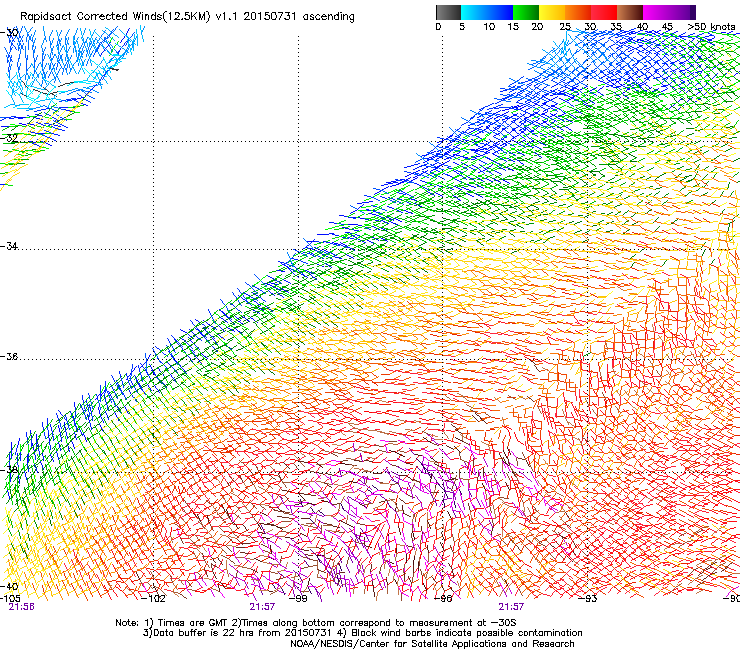Click the latitude axis label "-32"
740x650 pixels.
[x=9, y=139]
